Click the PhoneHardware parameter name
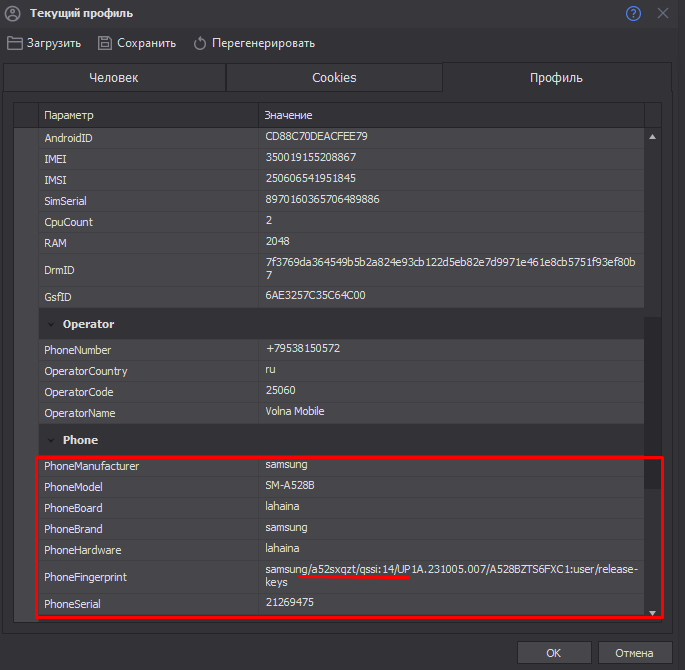This screenshot has height=670, width=685. pos(83,550)
